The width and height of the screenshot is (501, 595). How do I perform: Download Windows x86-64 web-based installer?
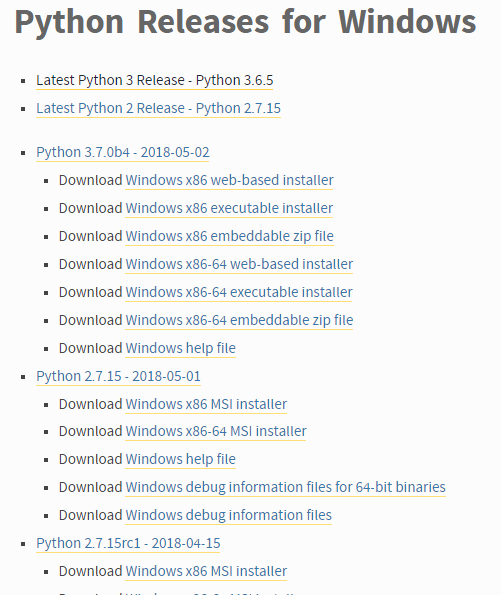239,264
